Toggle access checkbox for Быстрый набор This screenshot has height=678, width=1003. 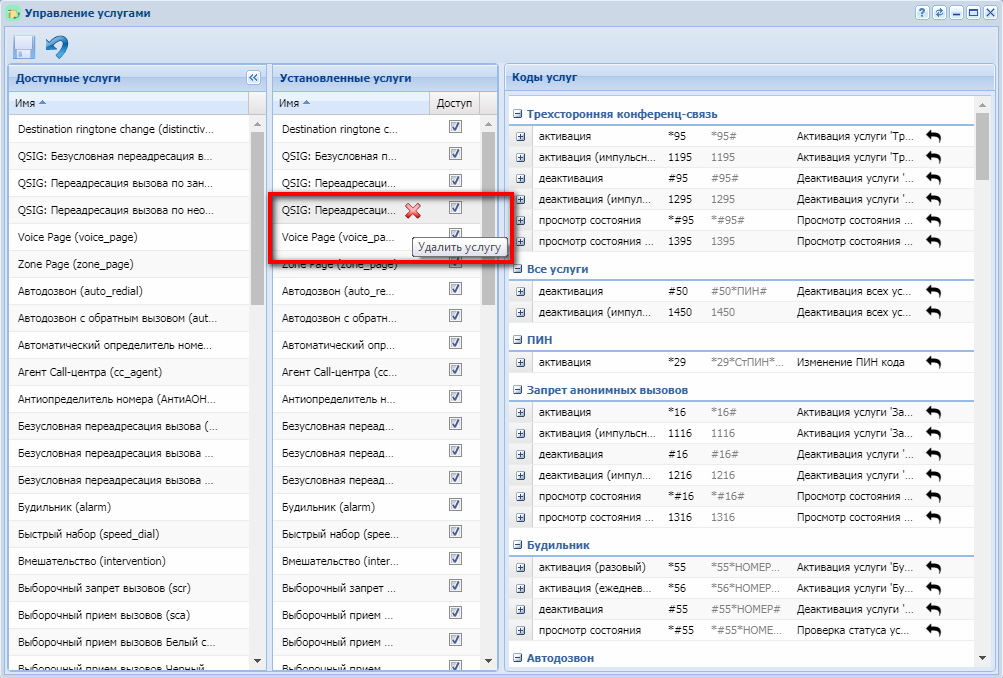pos(455,532)
